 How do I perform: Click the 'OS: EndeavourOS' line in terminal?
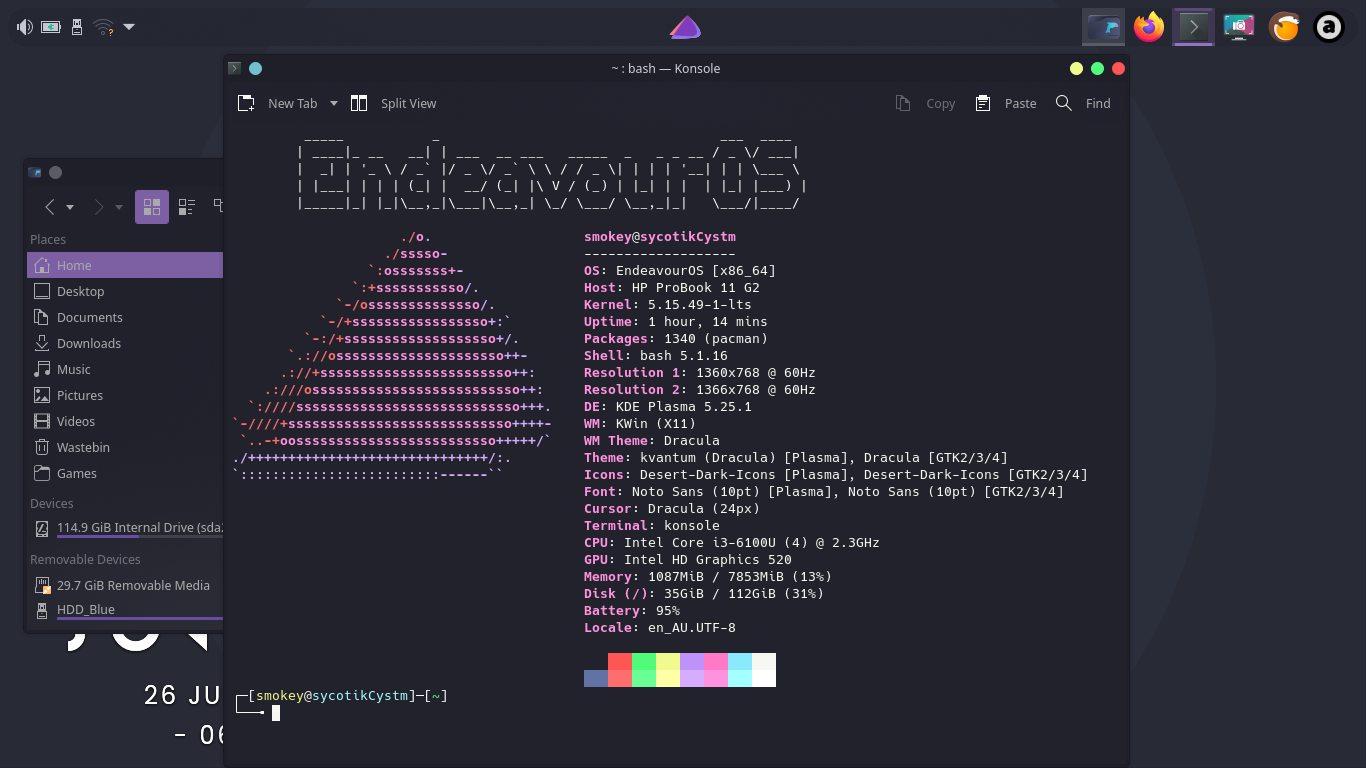coord(680,271)
